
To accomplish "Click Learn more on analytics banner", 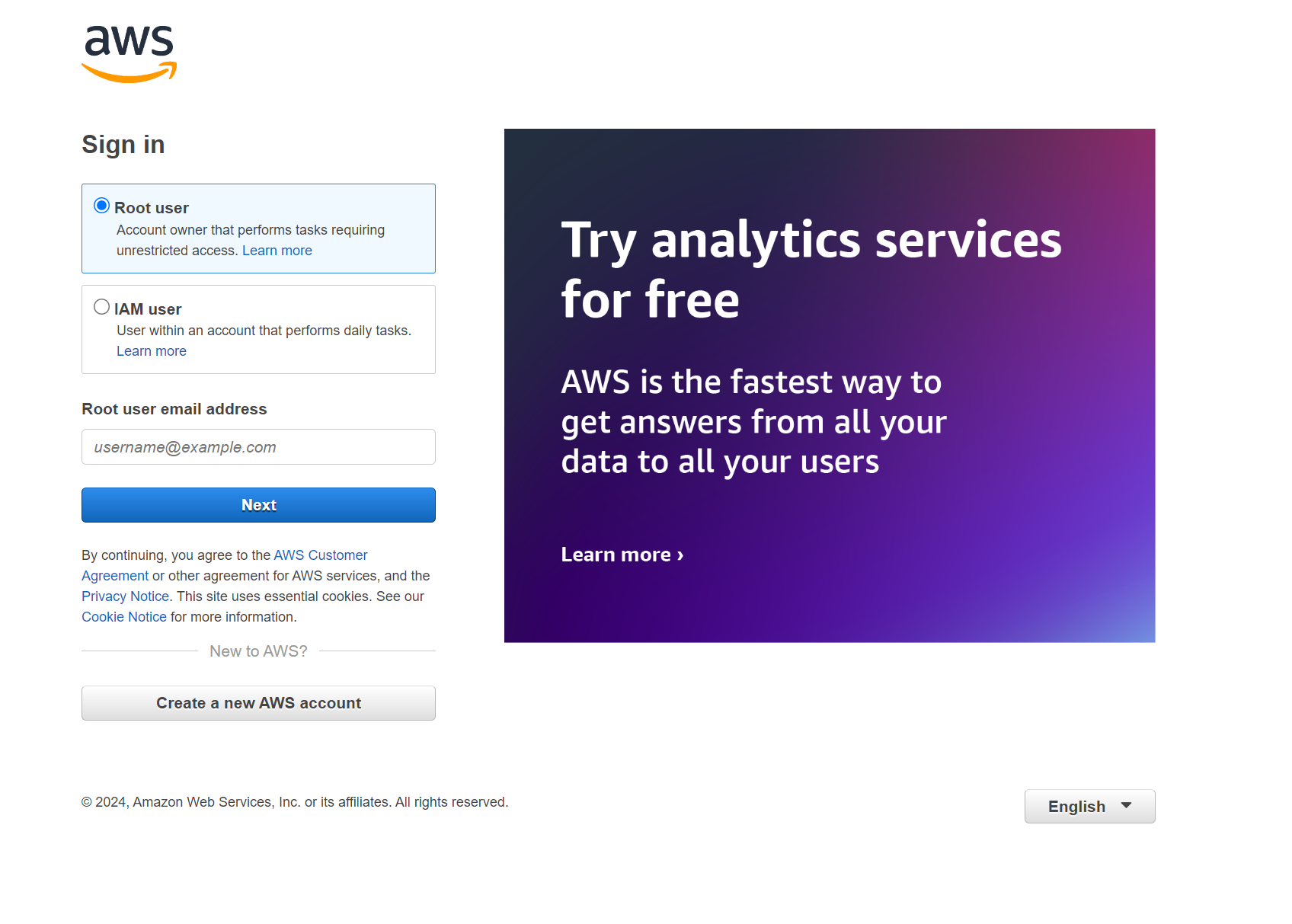I will tap(622, 555).
